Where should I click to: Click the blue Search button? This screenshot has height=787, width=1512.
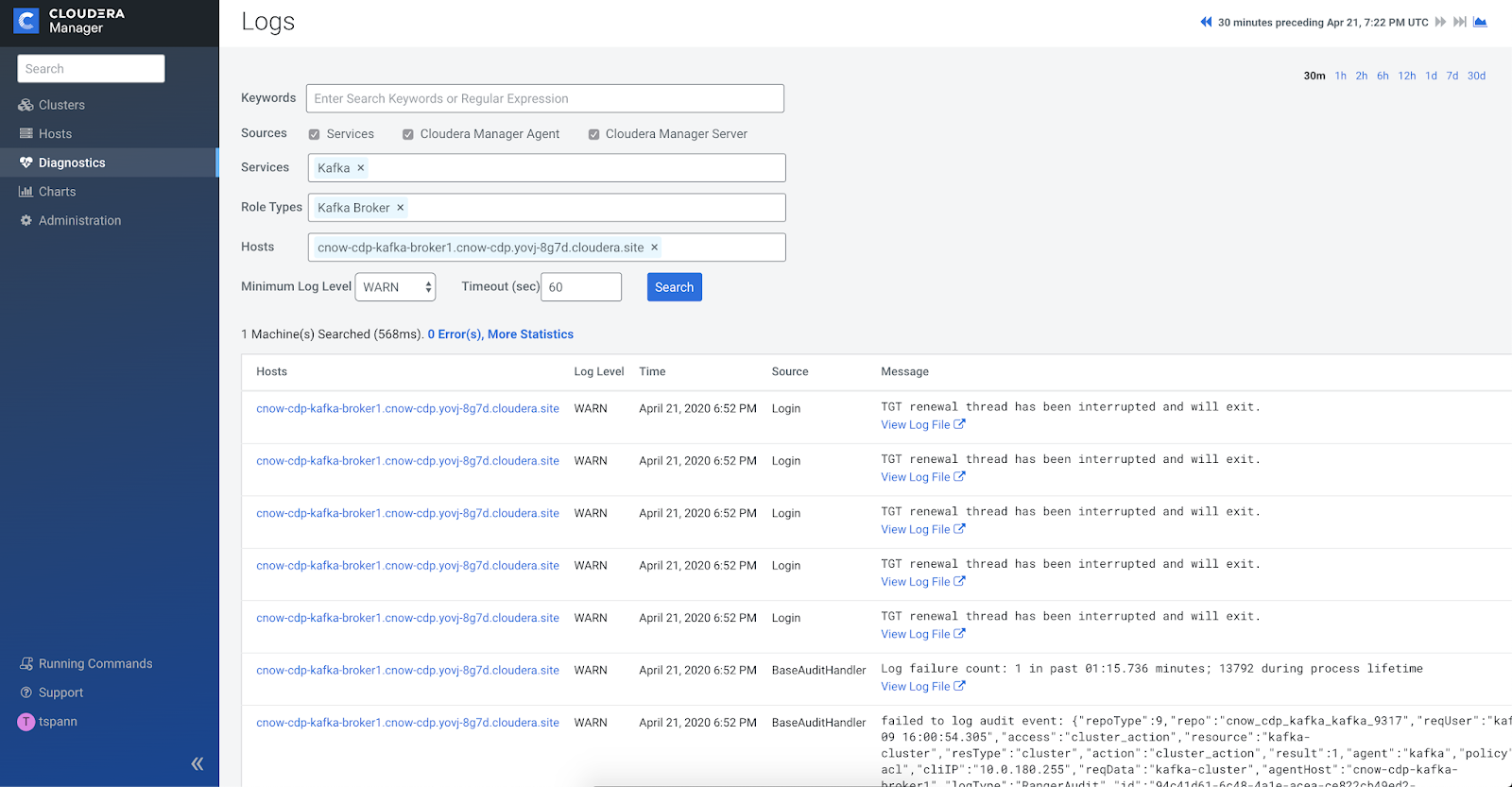coord(675,287)
